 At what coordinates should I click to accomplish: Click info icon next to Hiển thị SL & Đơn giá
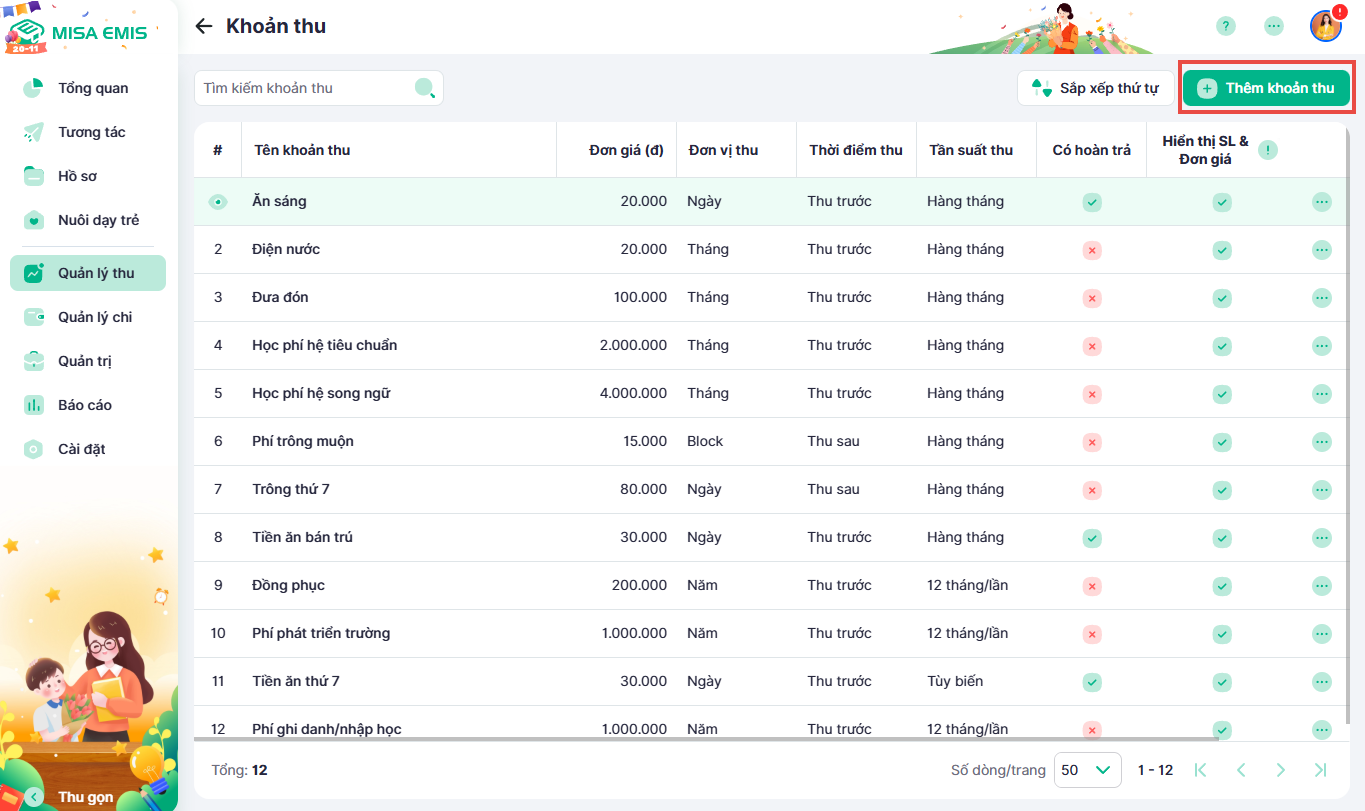(1268, 150)
